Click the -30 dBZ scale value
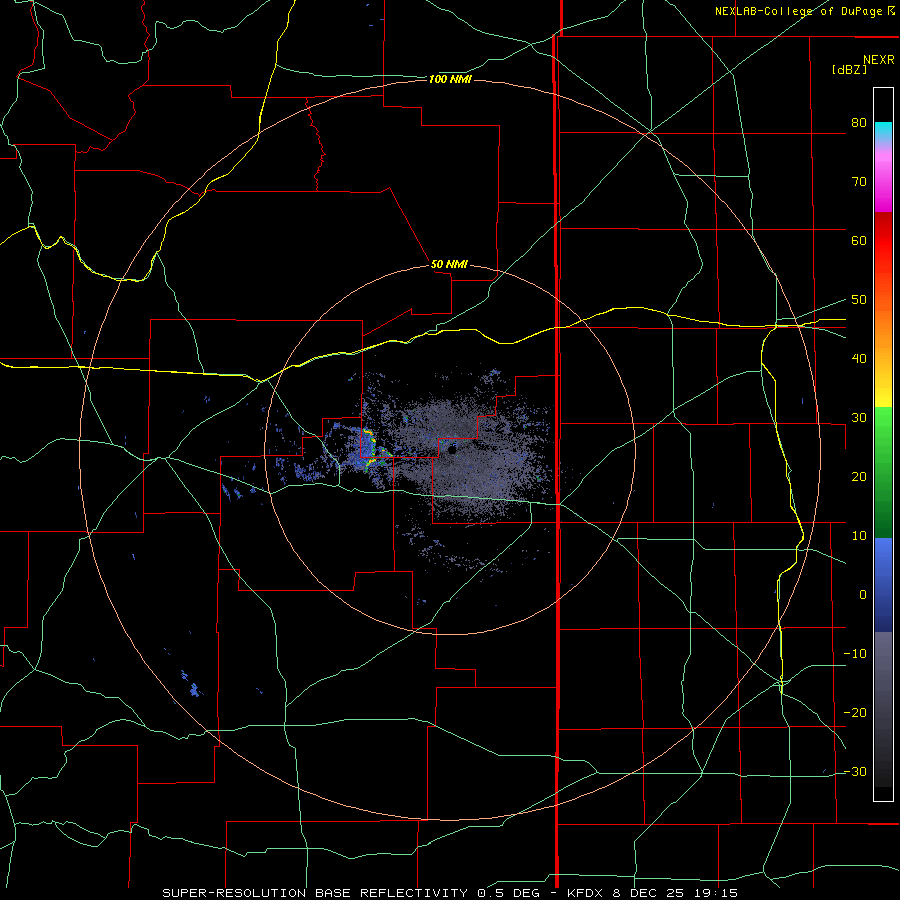The height and width of the screenshot is (900, 900). pos(855,771)
